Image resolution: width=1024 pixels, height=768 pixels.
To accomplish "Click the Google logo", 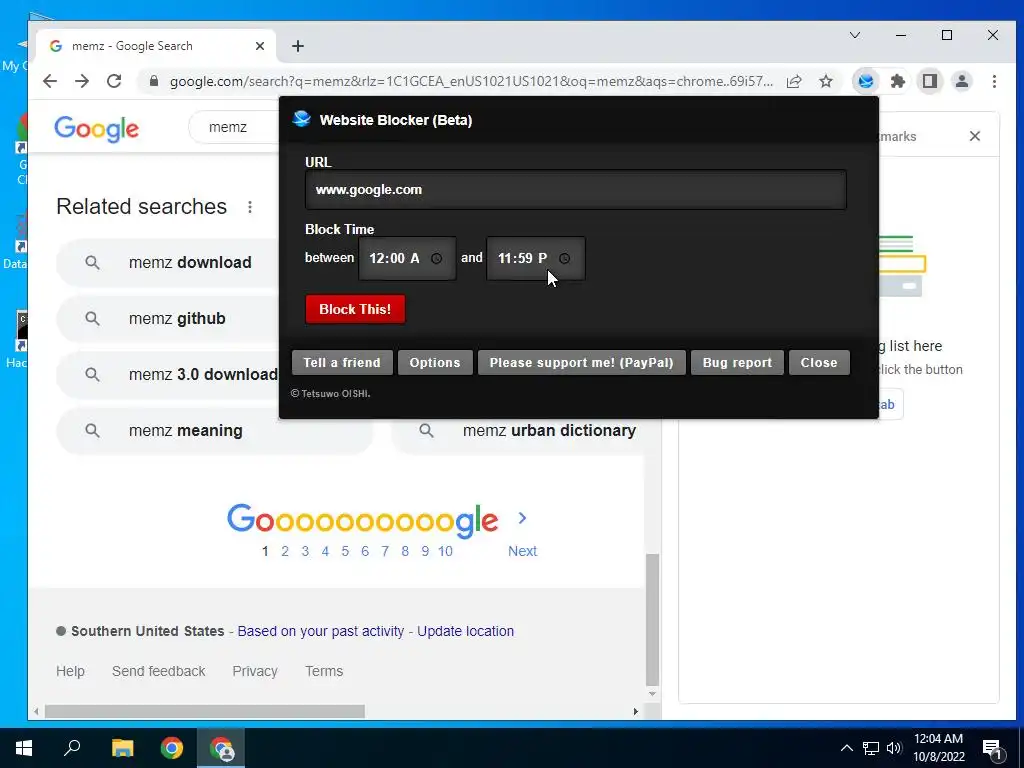I will (97, 129).
